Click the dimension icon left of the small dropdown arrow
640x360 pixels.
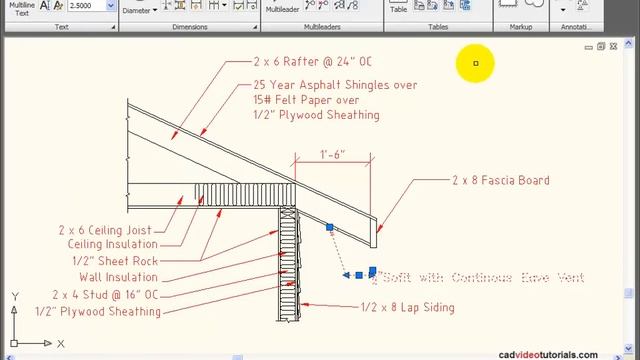click(x=213, y=5)
